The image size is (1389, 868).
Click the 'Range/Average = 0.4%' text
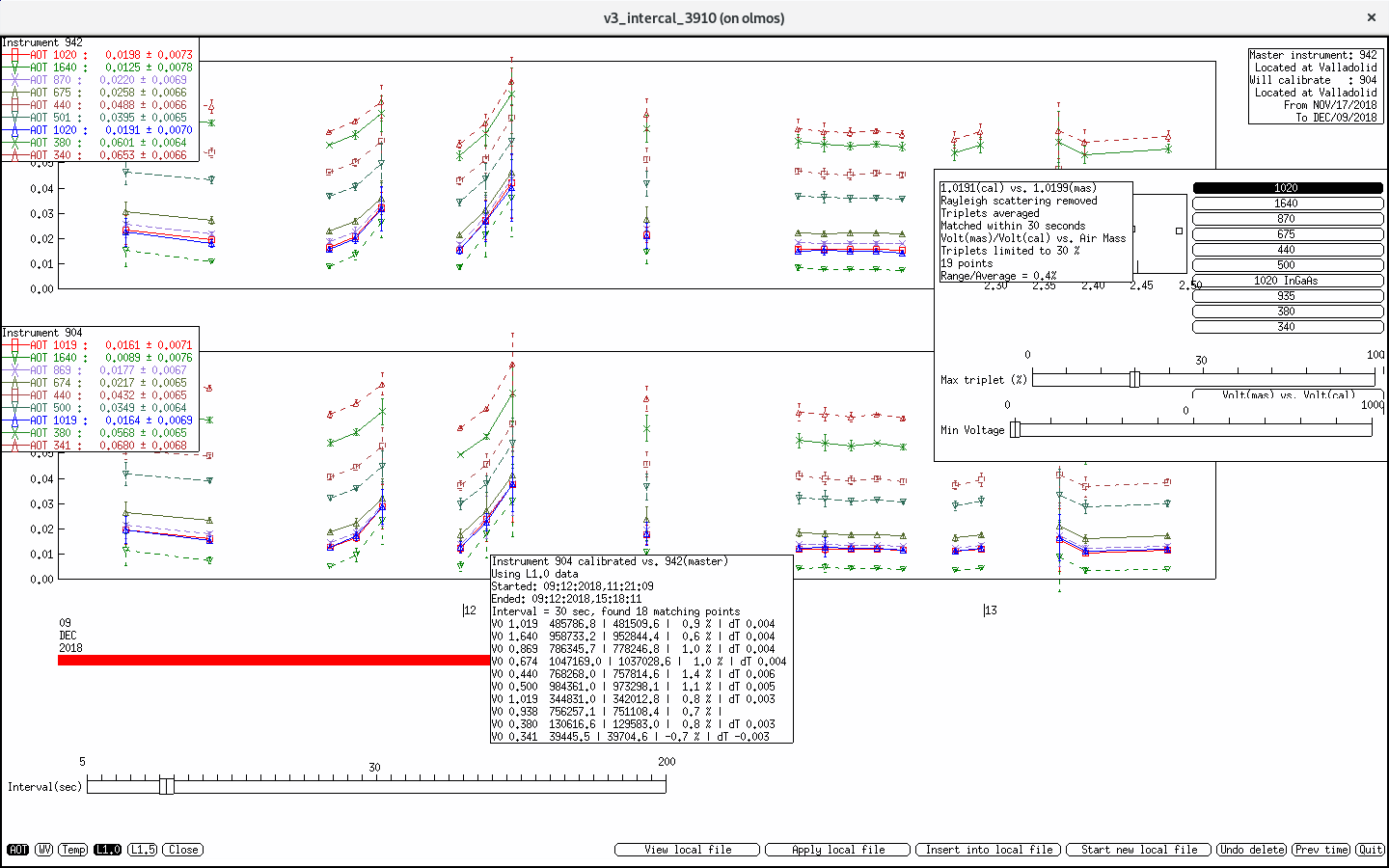coord(999,276)
